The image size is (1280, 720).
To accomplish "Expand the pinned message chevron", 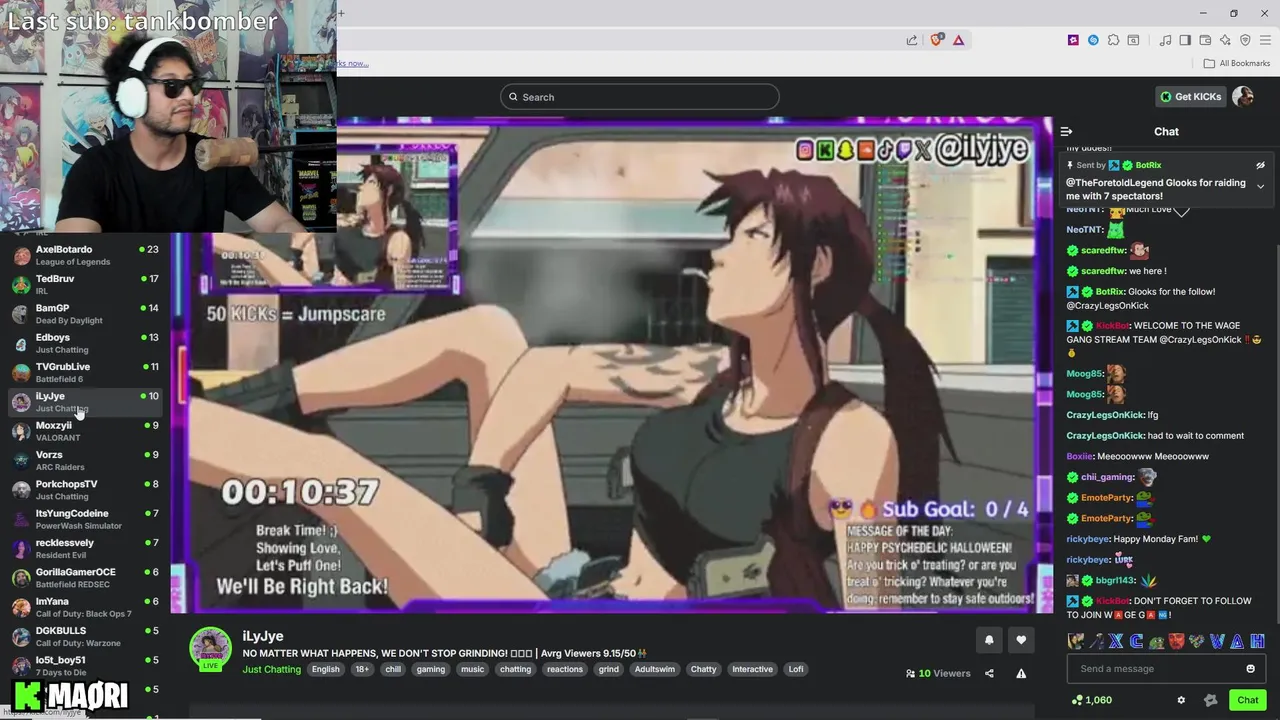I will 1260,187.
